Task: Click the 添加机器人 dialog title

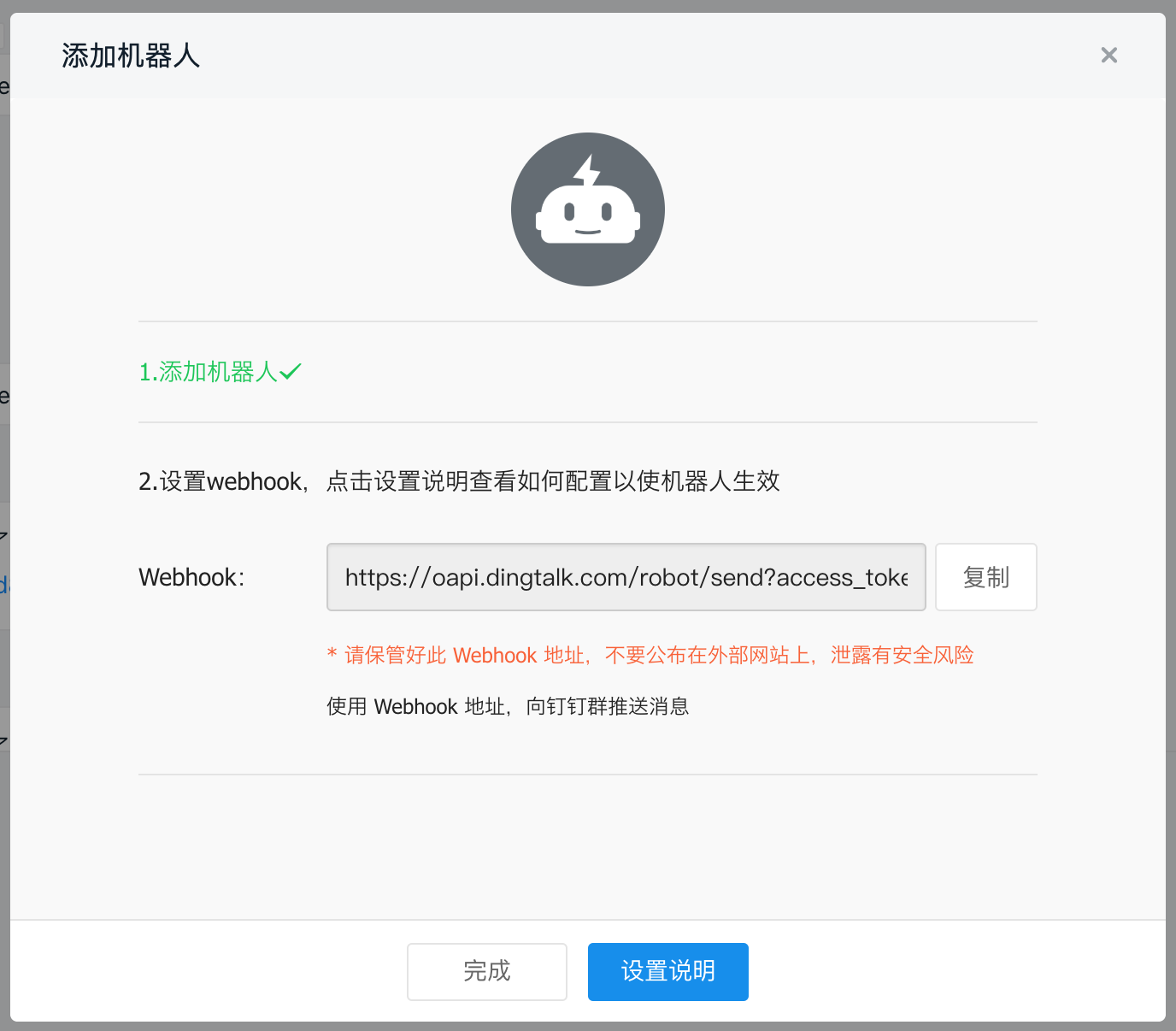Action: tap(131, 56)
